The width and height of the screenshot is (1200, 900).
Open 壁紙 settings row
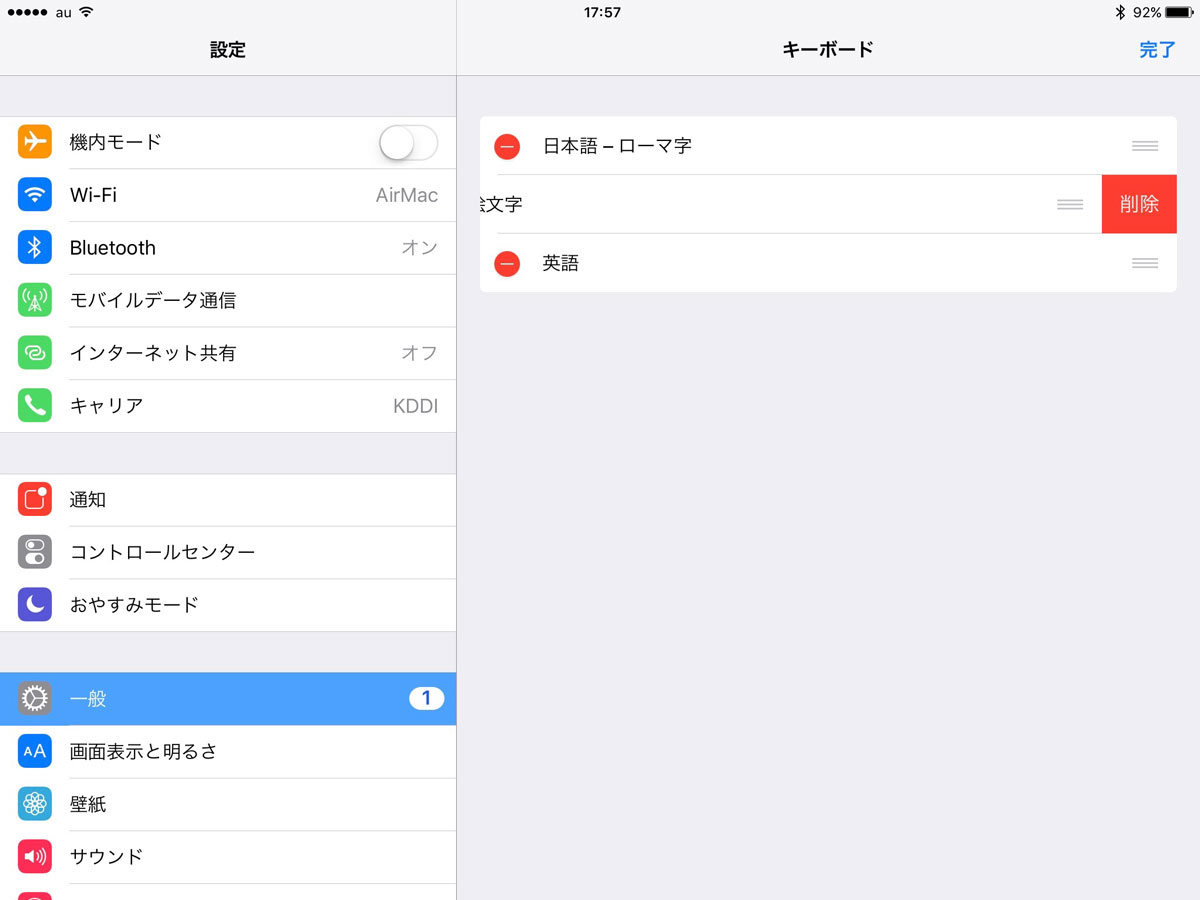(x=228, y=804)
